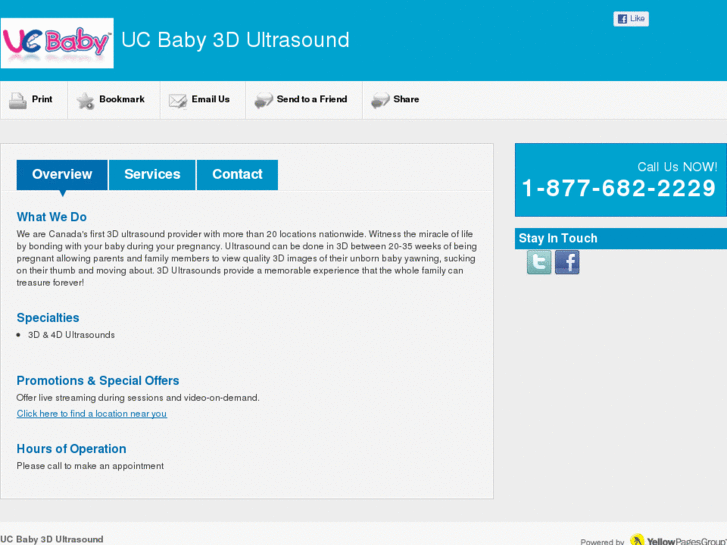Open the Twitter icon under Stay In Touch

(x=539, y=262)
